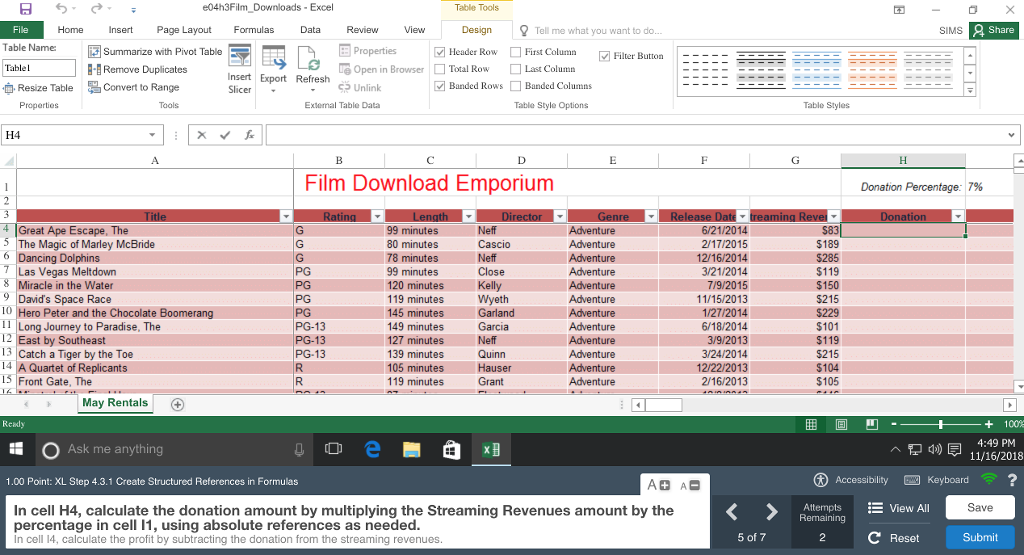This screenshot has height=555, width=1024.
Task: Click the Refresh table icon
Action: click(x=309, y=58)
